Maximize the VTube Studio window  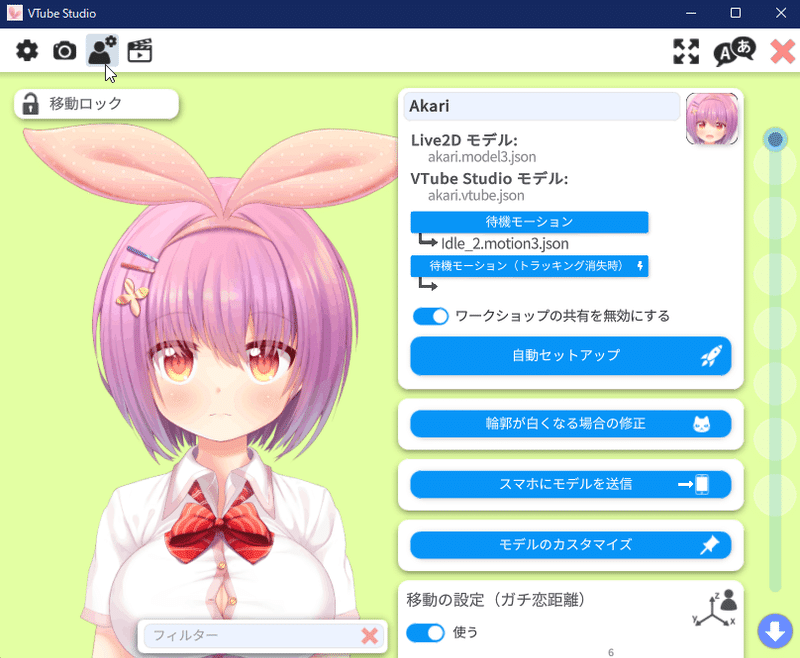click(x=735, y=13)
